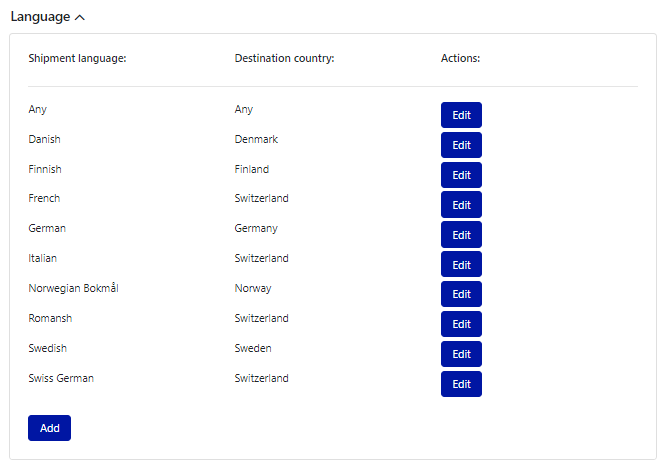Select the Swiss German language text
The width and height of the screenshot is (667, 470).
click(61, 378)
